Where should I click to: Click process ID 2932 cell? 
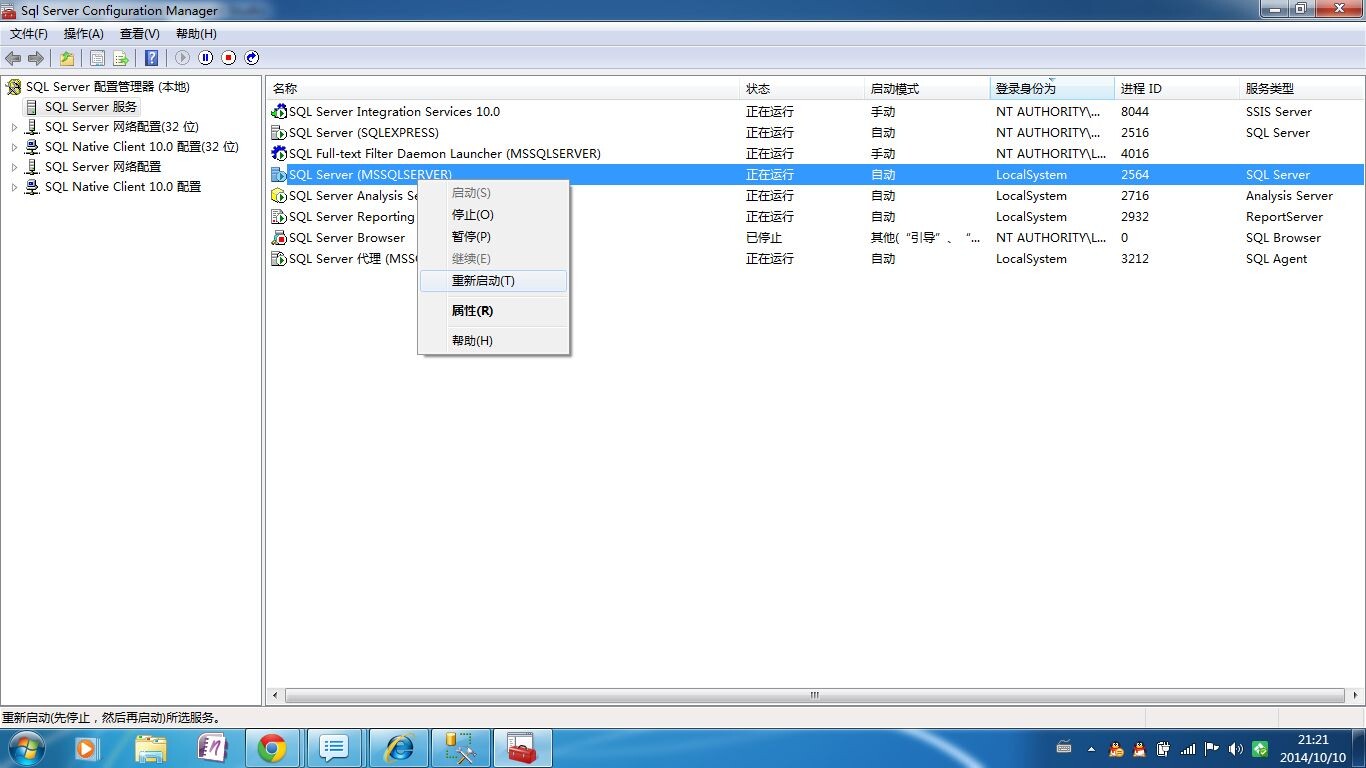pos(1135,217)
